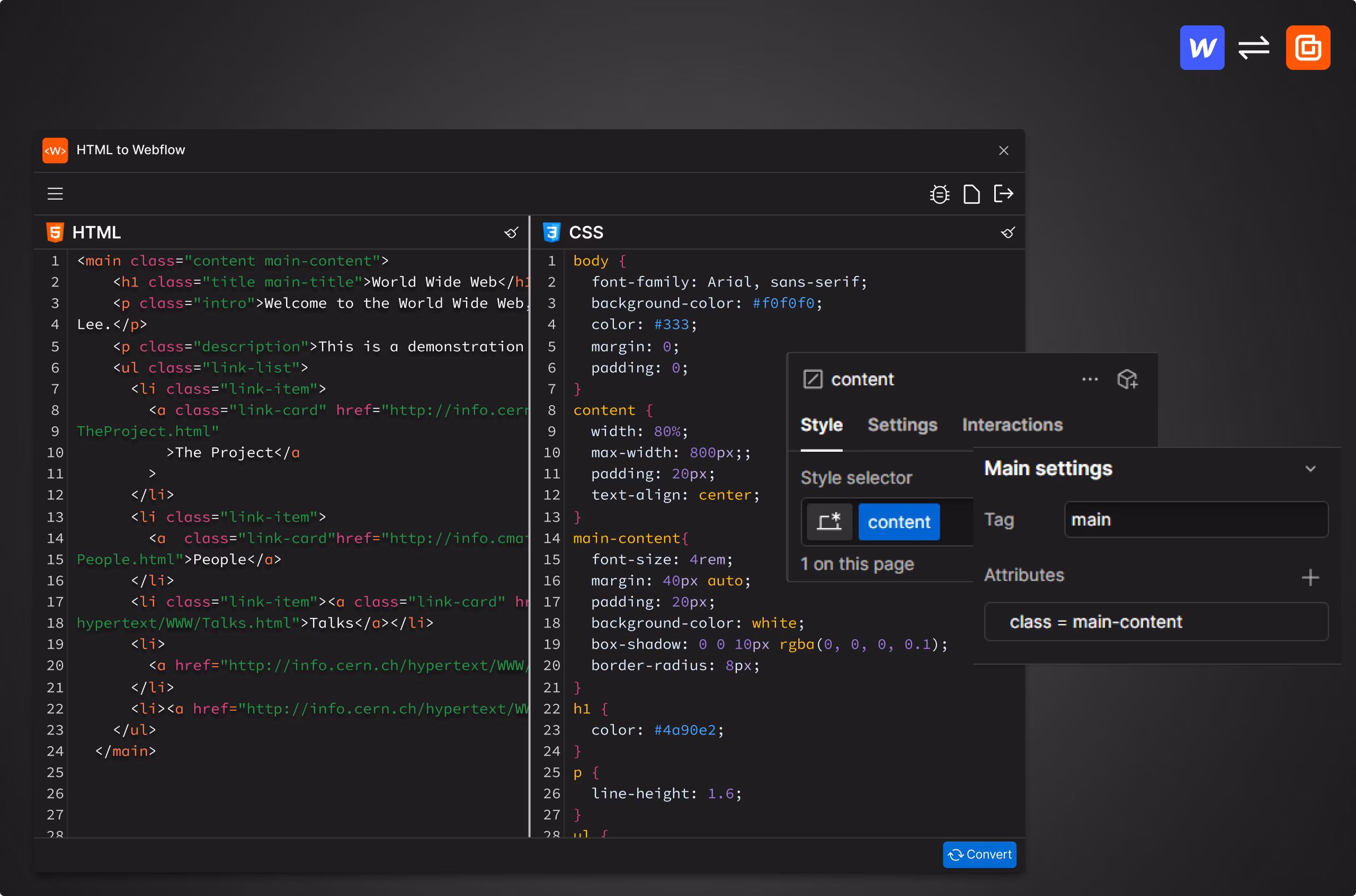Click the HTML5 shield icon
1356x896 pixels.
click(x=55, y=232)
